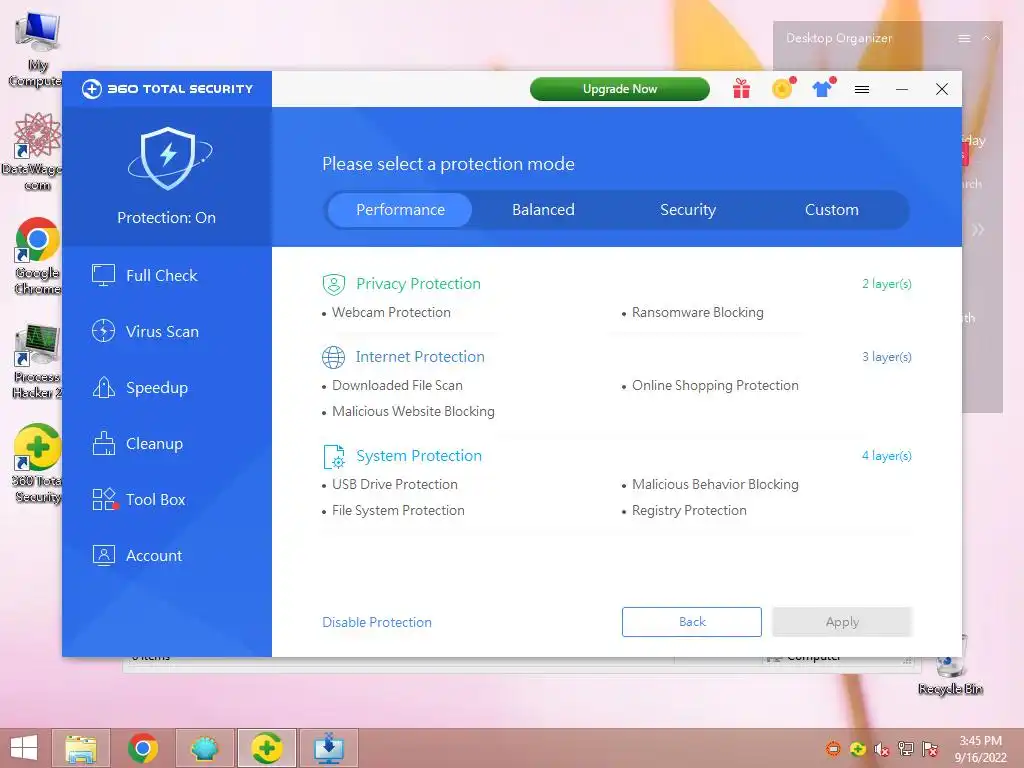Click the Back button

[x=692, y=622]
